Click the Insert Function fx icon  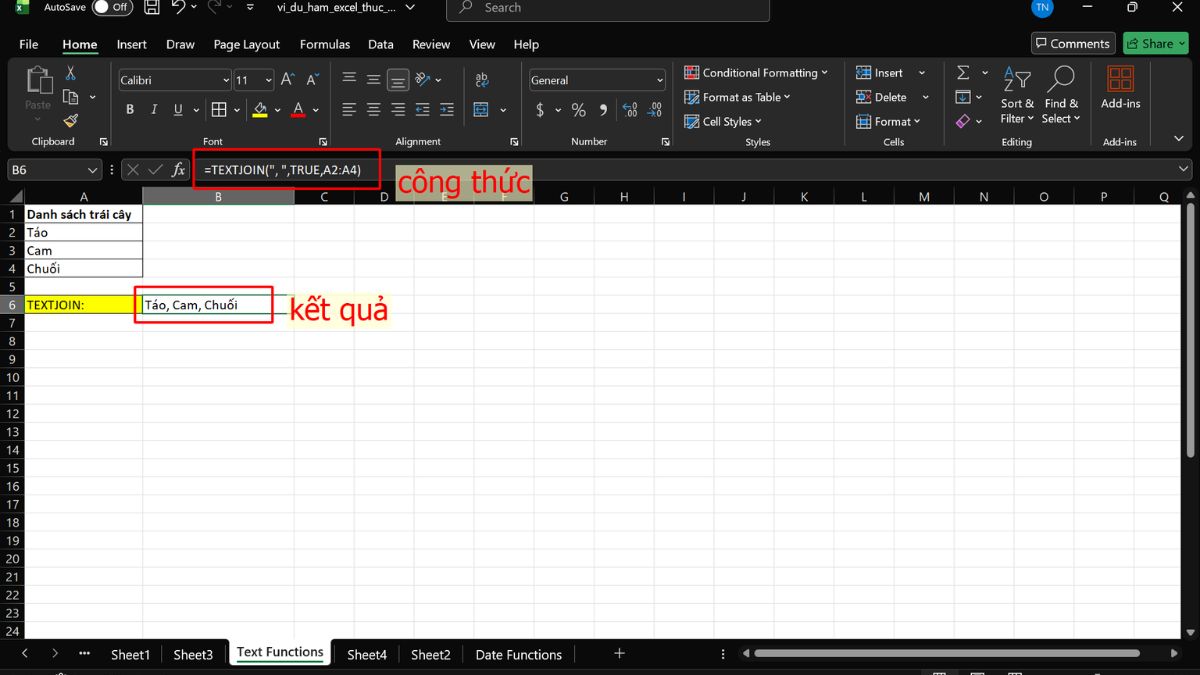179,170
